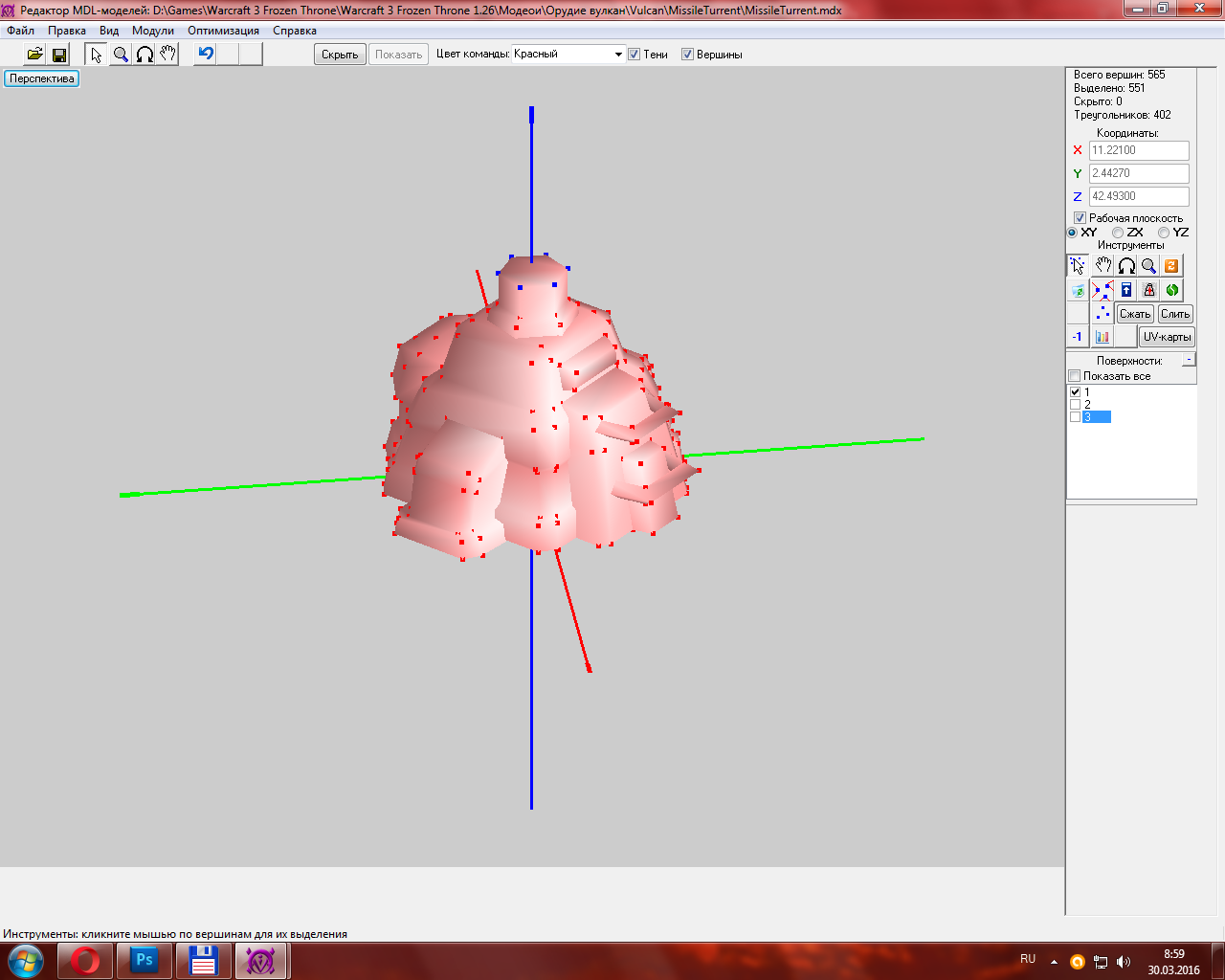
Task: Open the Модули menu
Action: click(153, 31)
